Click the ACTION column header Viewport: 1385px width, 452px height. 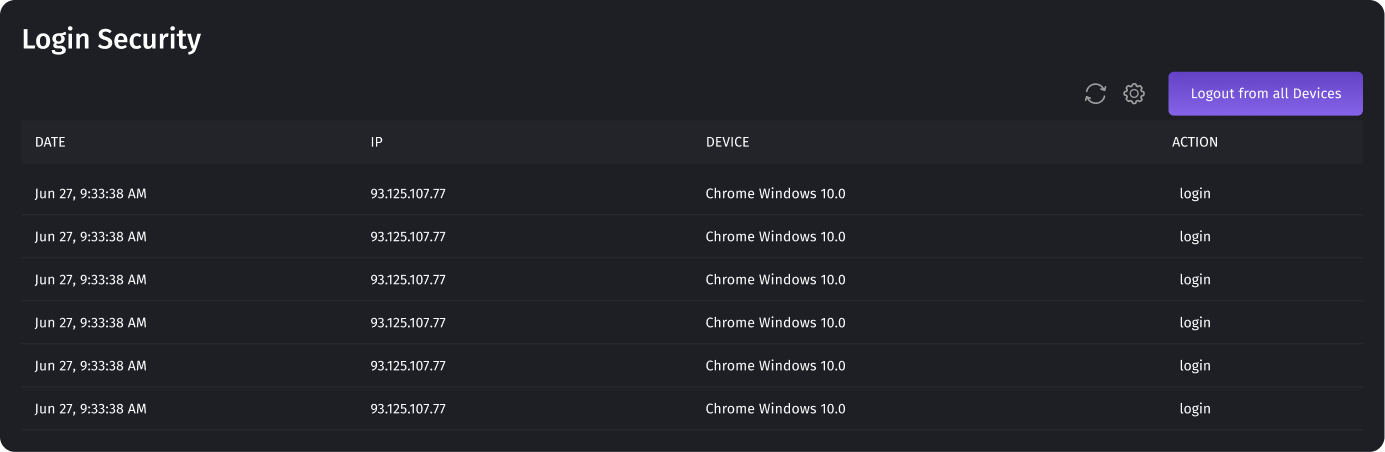1195,142
